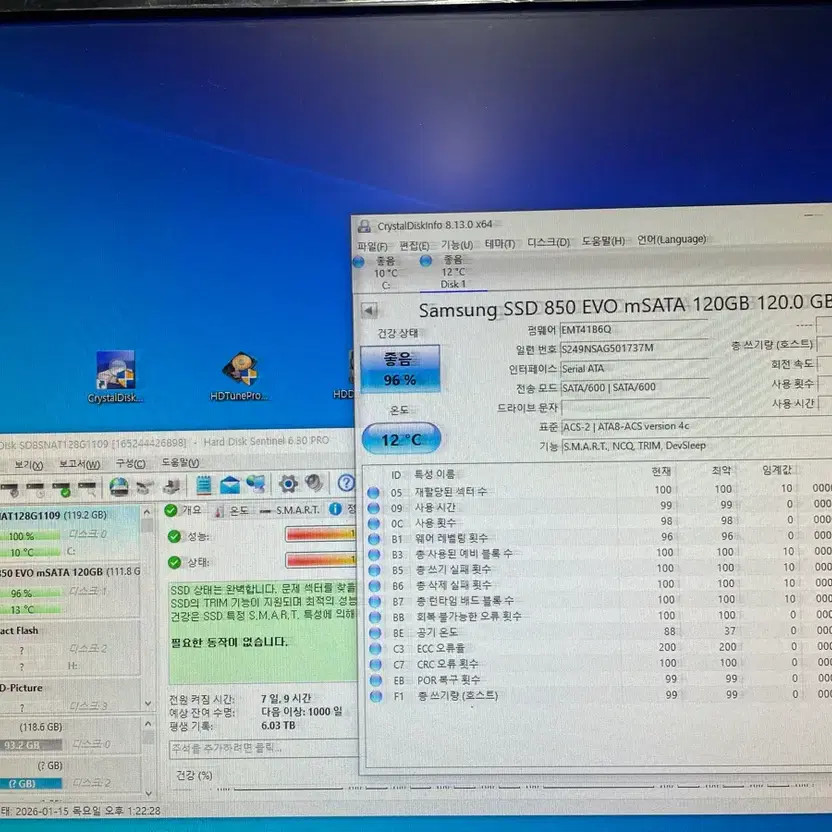
Task: Select the globe online info icon in Sentinel
Action: [x=116, y=485]
